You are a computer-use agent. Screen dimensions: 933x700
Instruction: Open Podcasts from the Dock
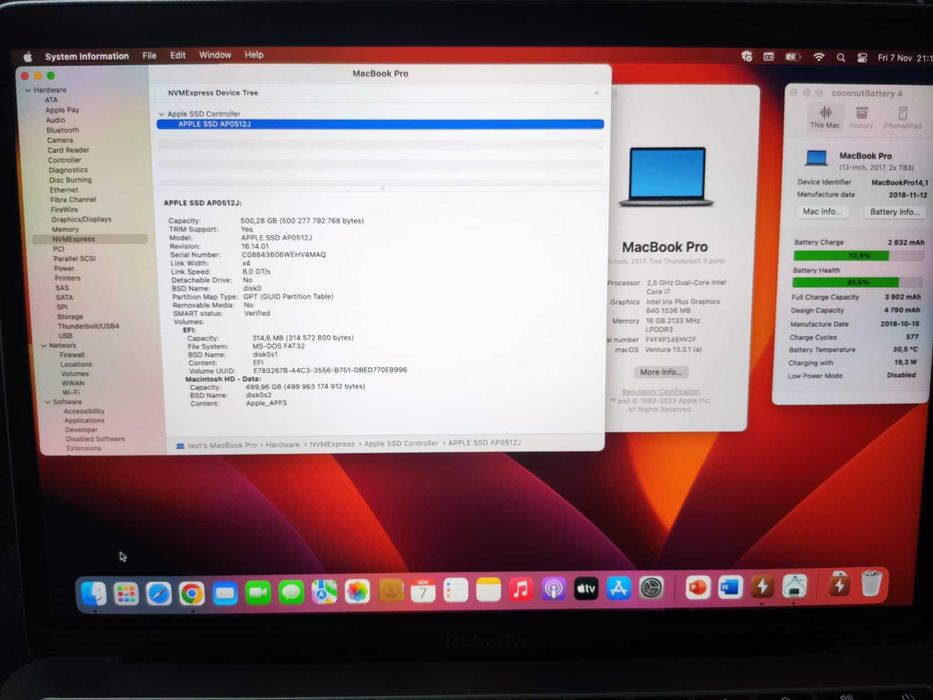coord(553,589)
